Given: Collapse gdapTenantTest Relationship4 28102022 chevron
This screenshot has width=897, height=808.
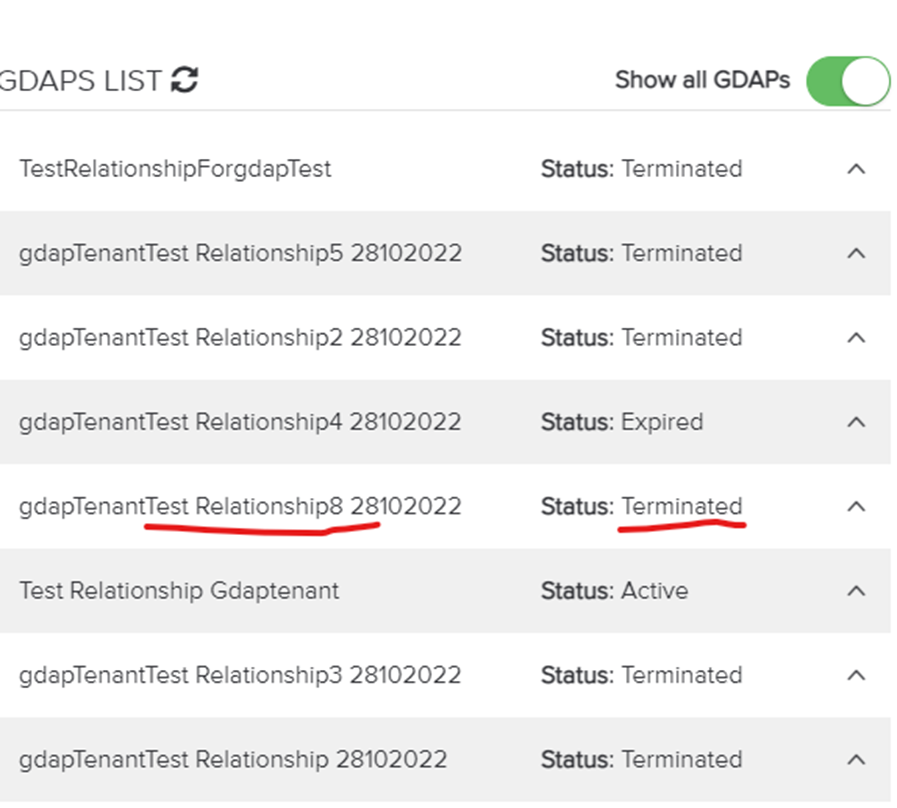Looking at the screenshot, I should pyautogui.click(x=857, y=421).
